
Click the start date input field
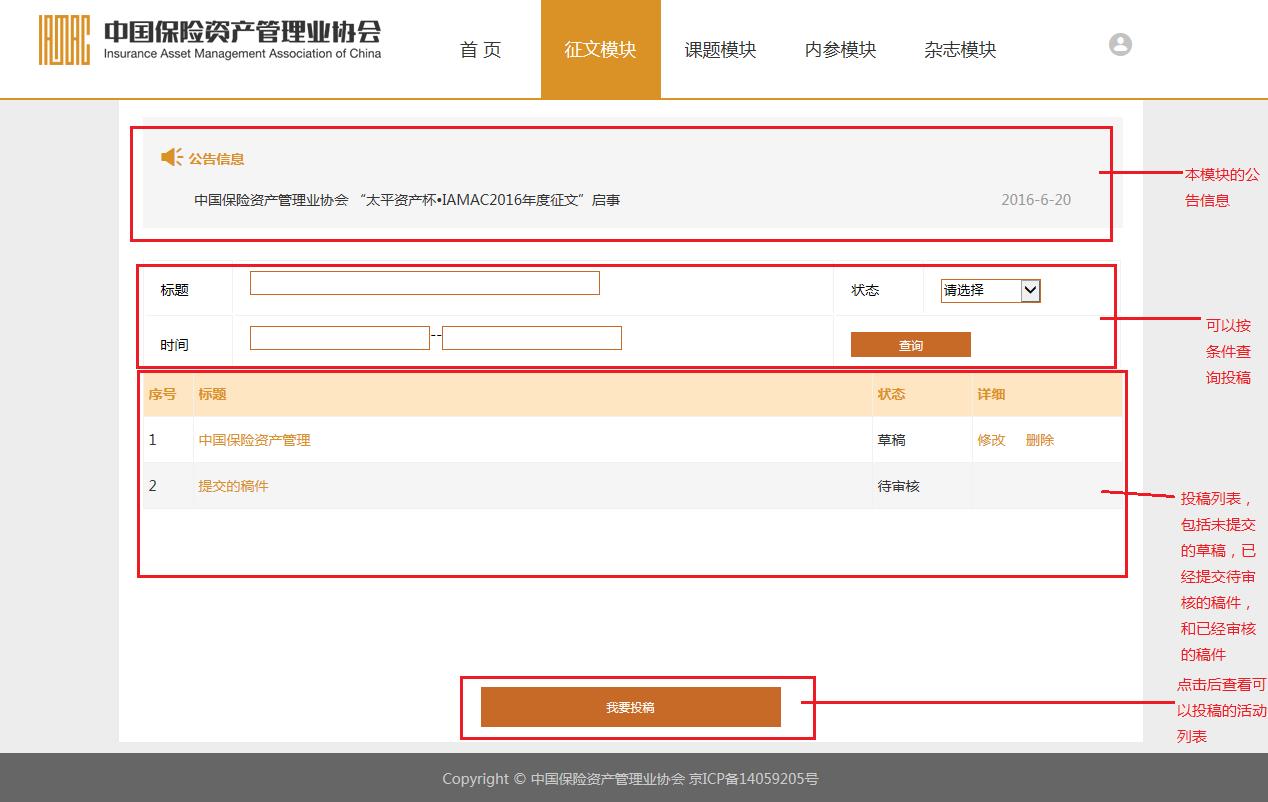point(339,338)
